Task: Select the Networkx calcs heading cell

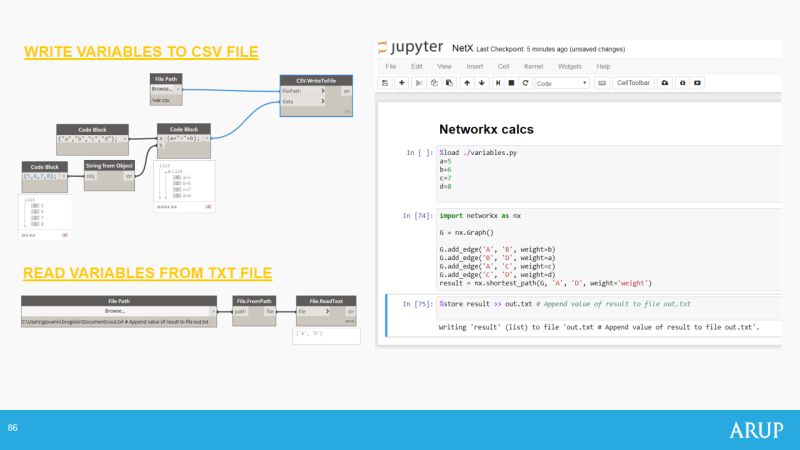Action: click(x=486, y=129)
